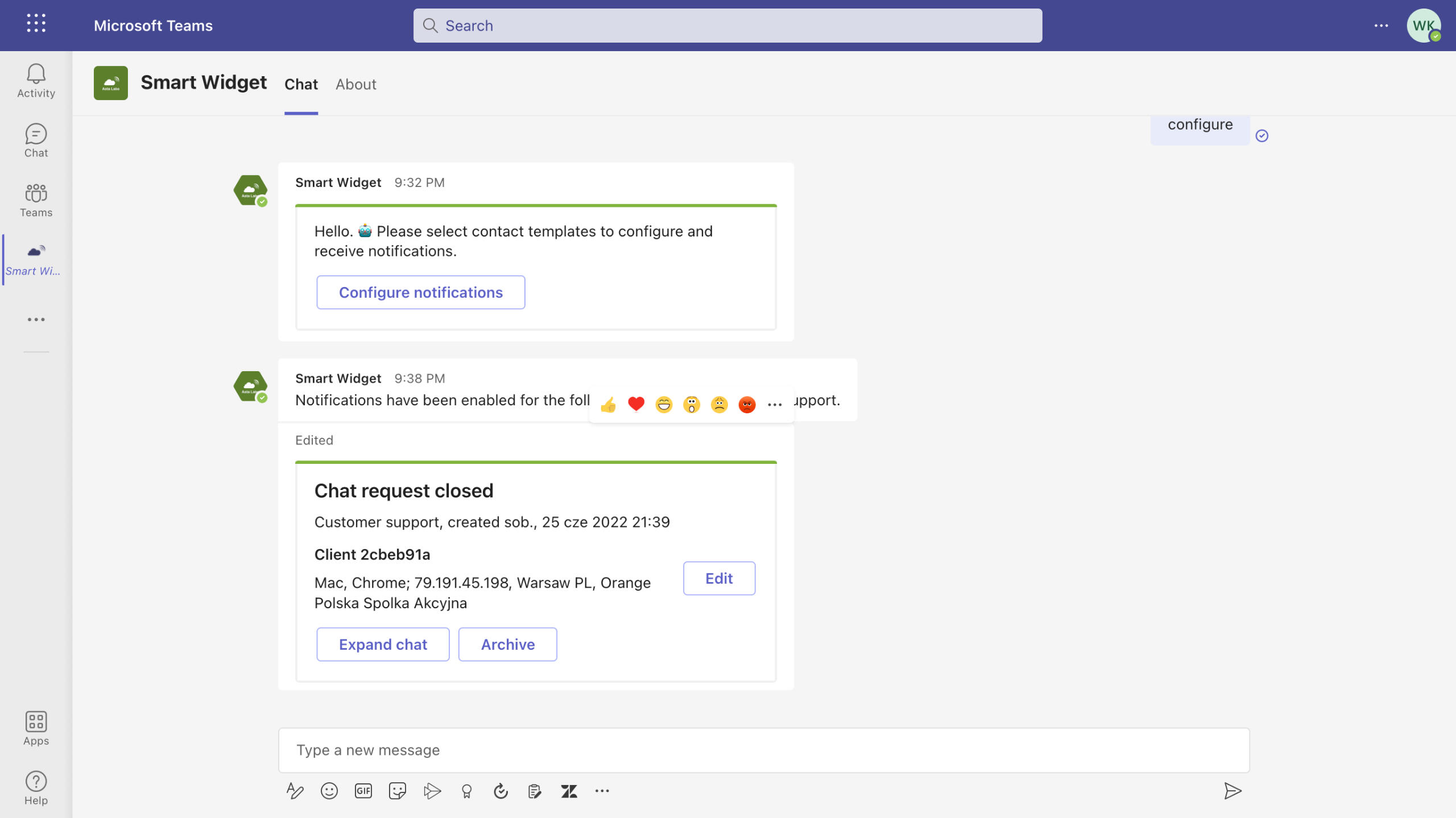
Task: Open Help in the sidebar
Action: click(x=36, y=788)
